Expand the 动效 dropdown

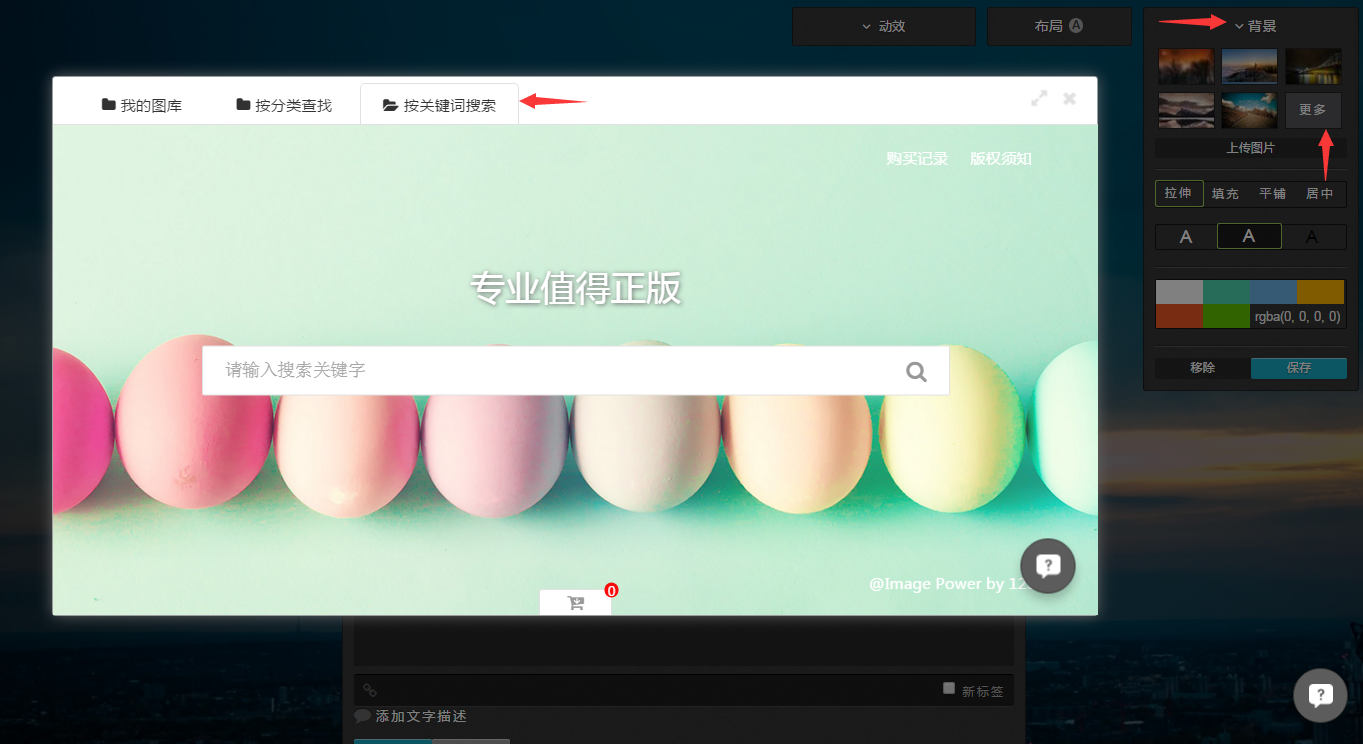(883, 26)
